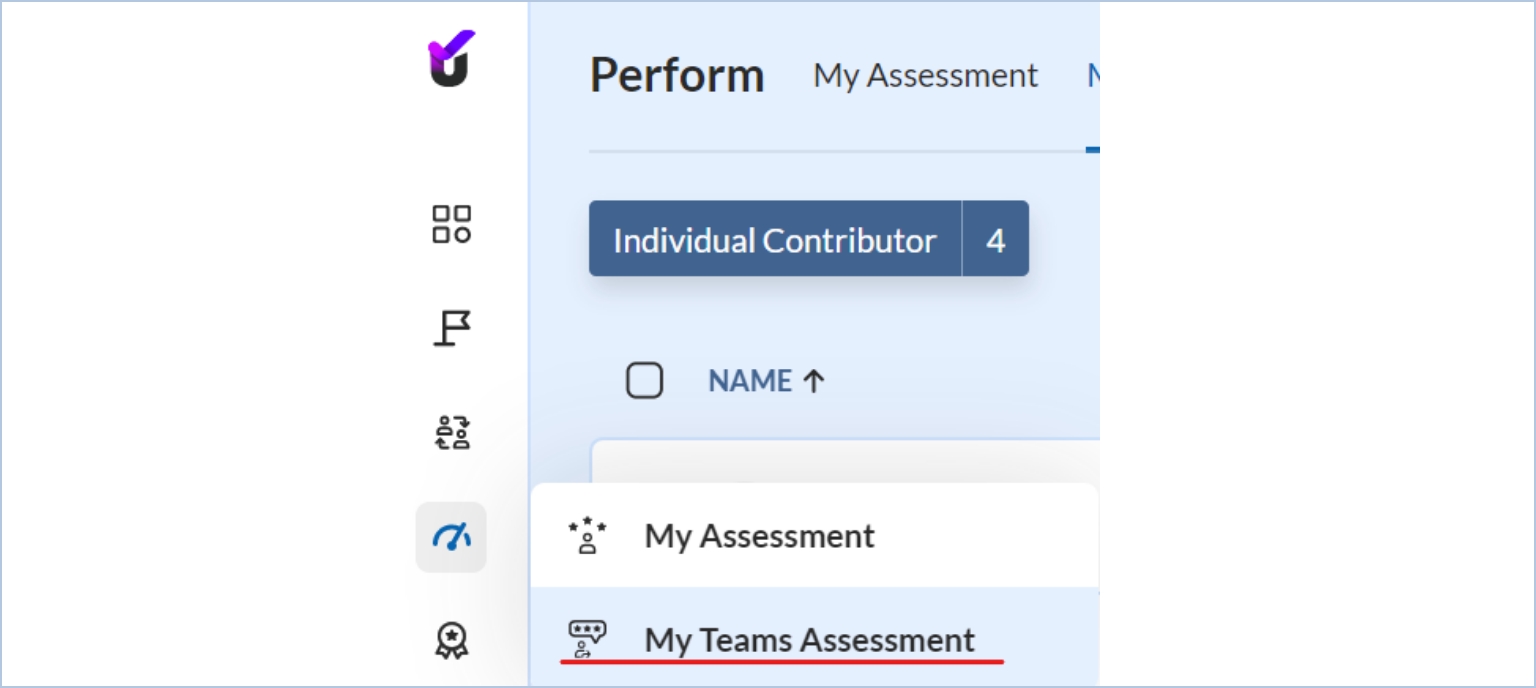Click the blue active-tab underline in header
Image resolution: width=1536 pixels, height=688 pixels.
coord(1092,151)
